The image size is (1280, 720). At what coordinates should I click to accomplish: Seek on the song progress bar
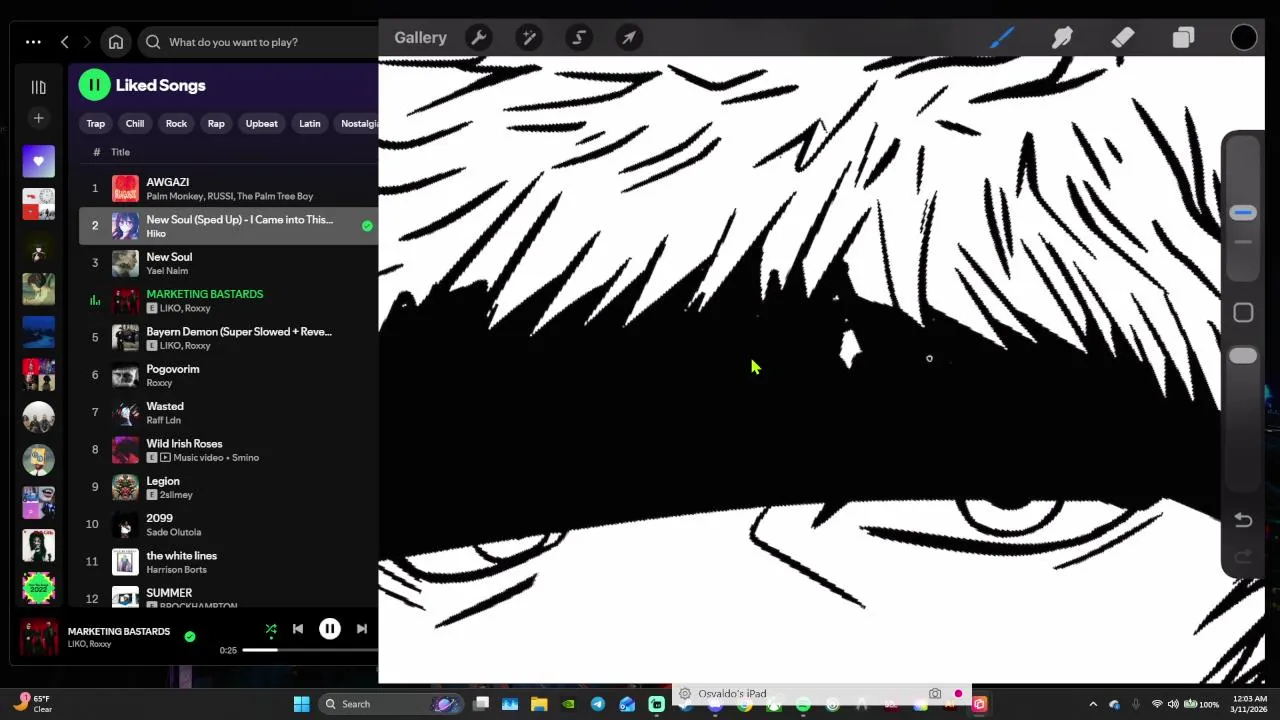pos(310,651)
